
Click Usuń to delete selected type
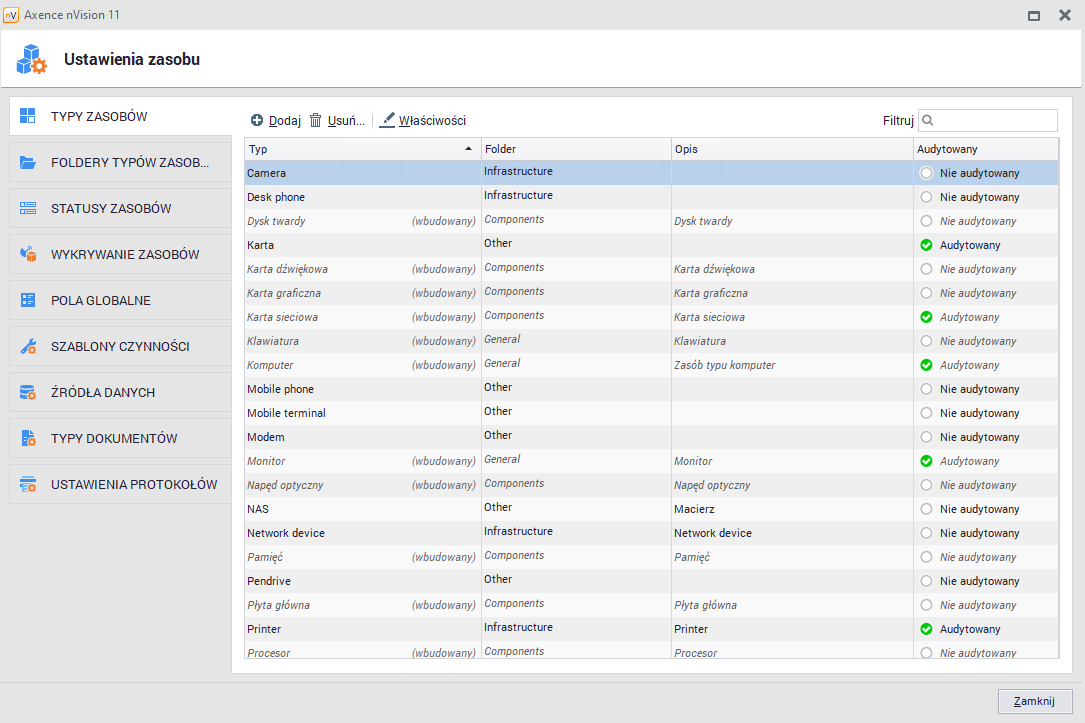336,120
